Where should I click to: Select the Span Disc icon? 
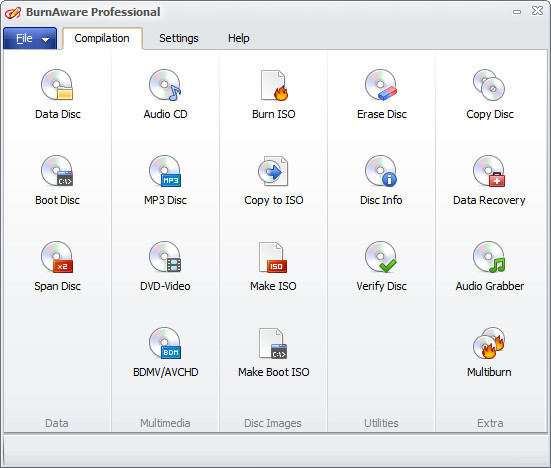pos(57,266)
